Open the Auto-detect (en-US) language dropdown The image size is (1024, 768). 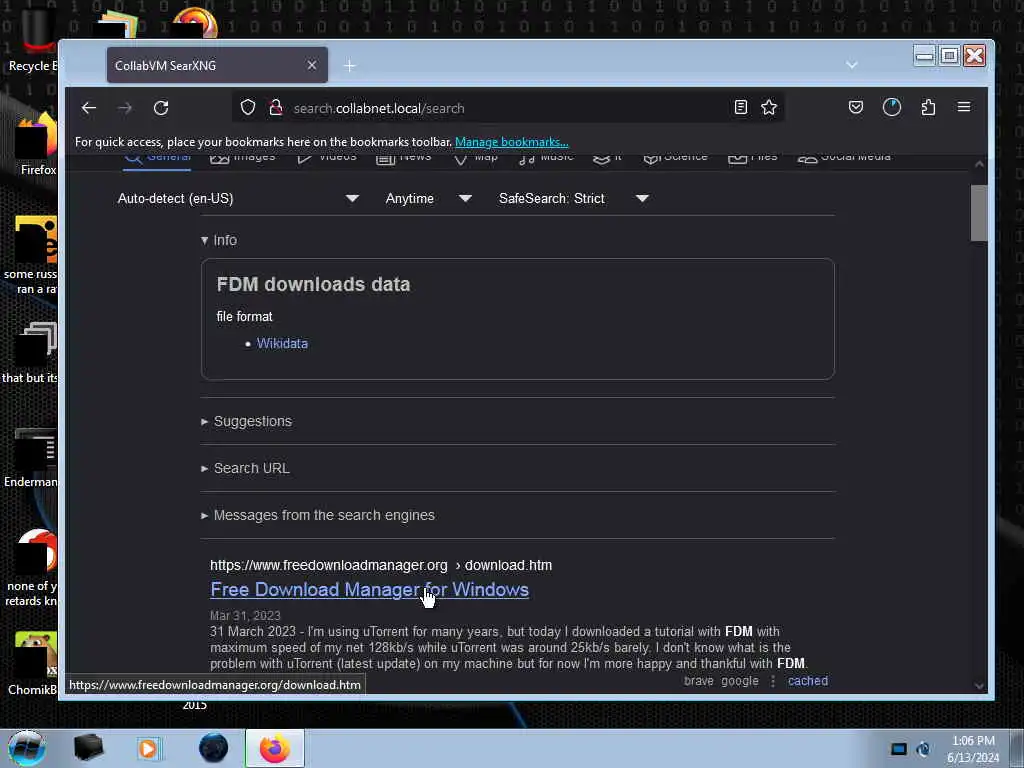coord(238,199)
